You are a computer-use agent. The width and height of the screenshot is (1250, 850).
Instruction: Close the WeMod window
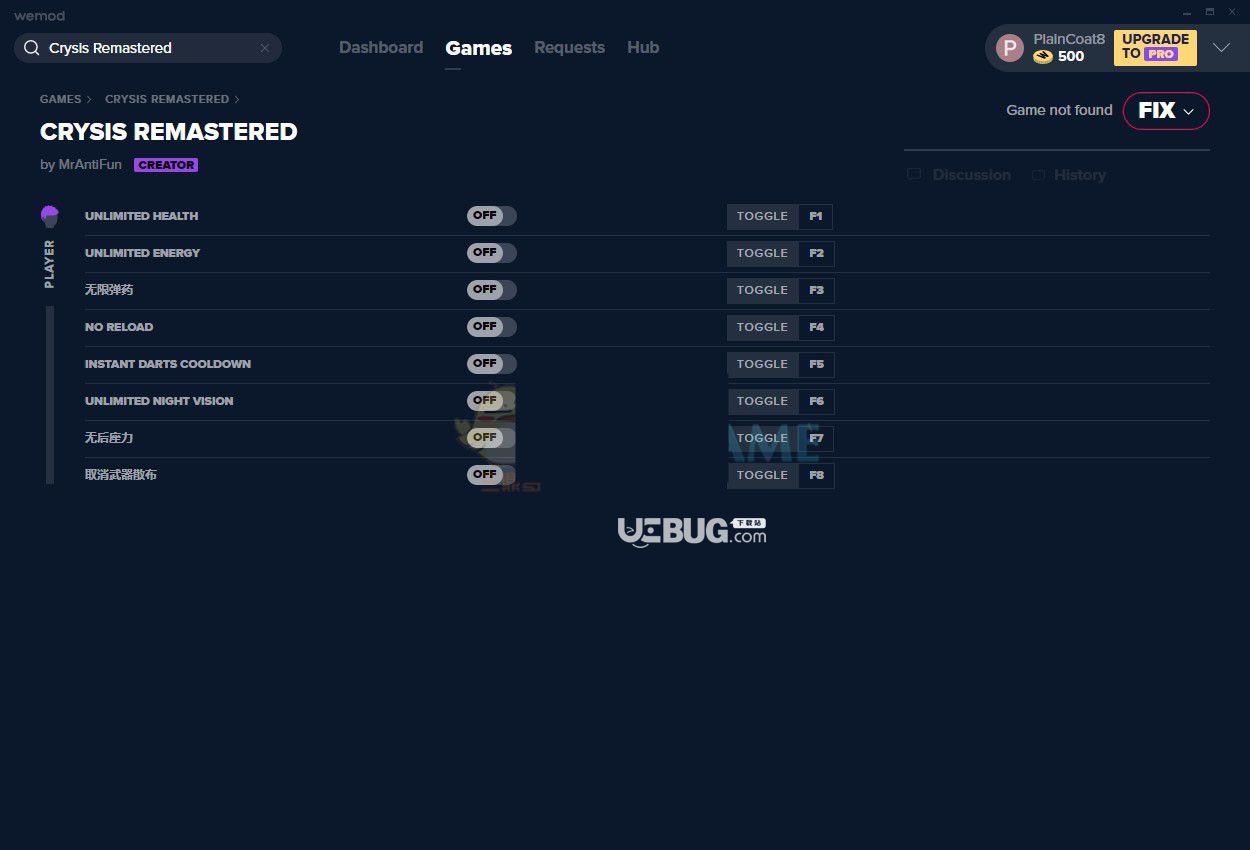click(x=1232, y=12)
